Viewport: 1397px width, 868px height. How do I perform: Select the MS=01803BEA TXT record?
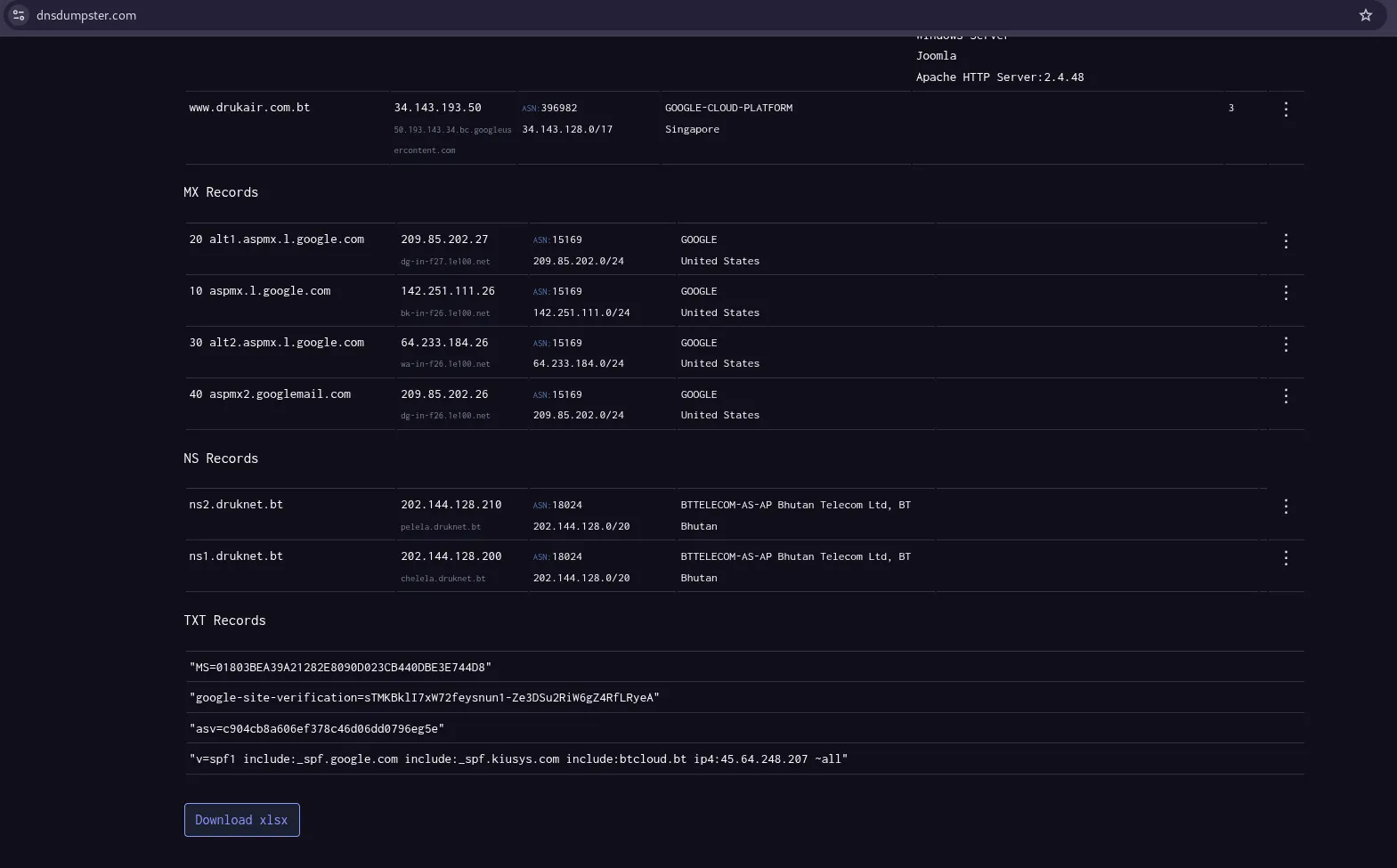coord(340,668)
